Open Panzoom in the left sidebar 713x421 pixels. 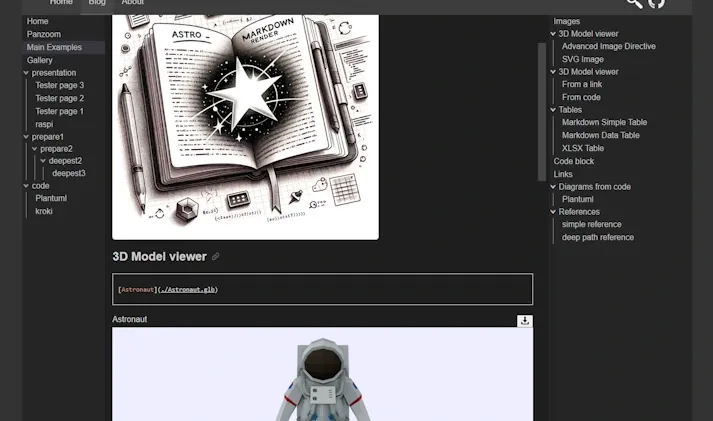44,34
